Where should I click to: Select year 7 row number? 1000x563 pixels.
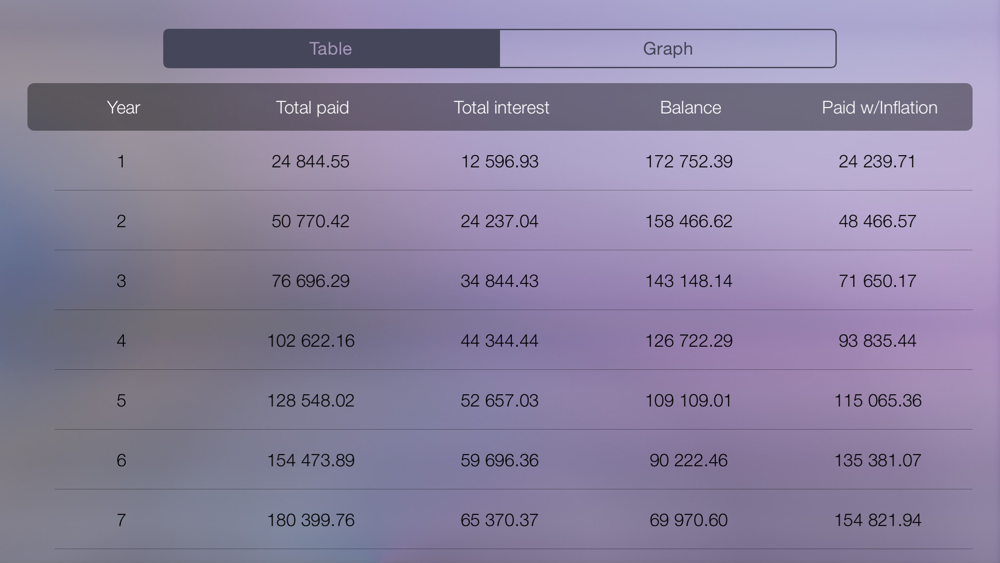click(121, 520)
